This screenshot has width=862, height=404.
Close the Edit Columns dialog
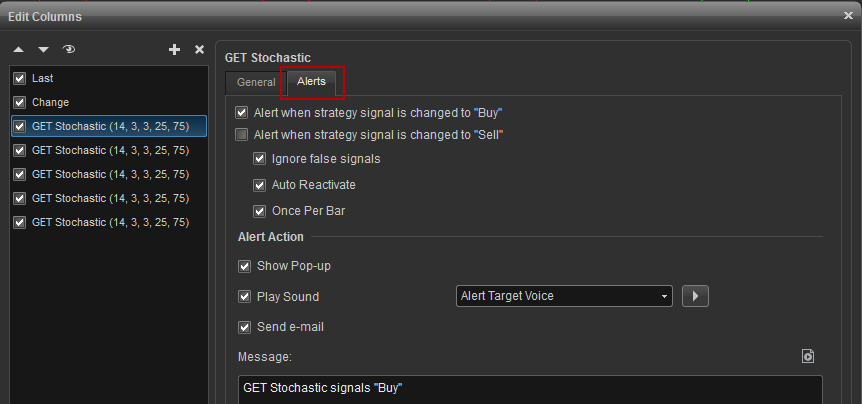[848, 16]
